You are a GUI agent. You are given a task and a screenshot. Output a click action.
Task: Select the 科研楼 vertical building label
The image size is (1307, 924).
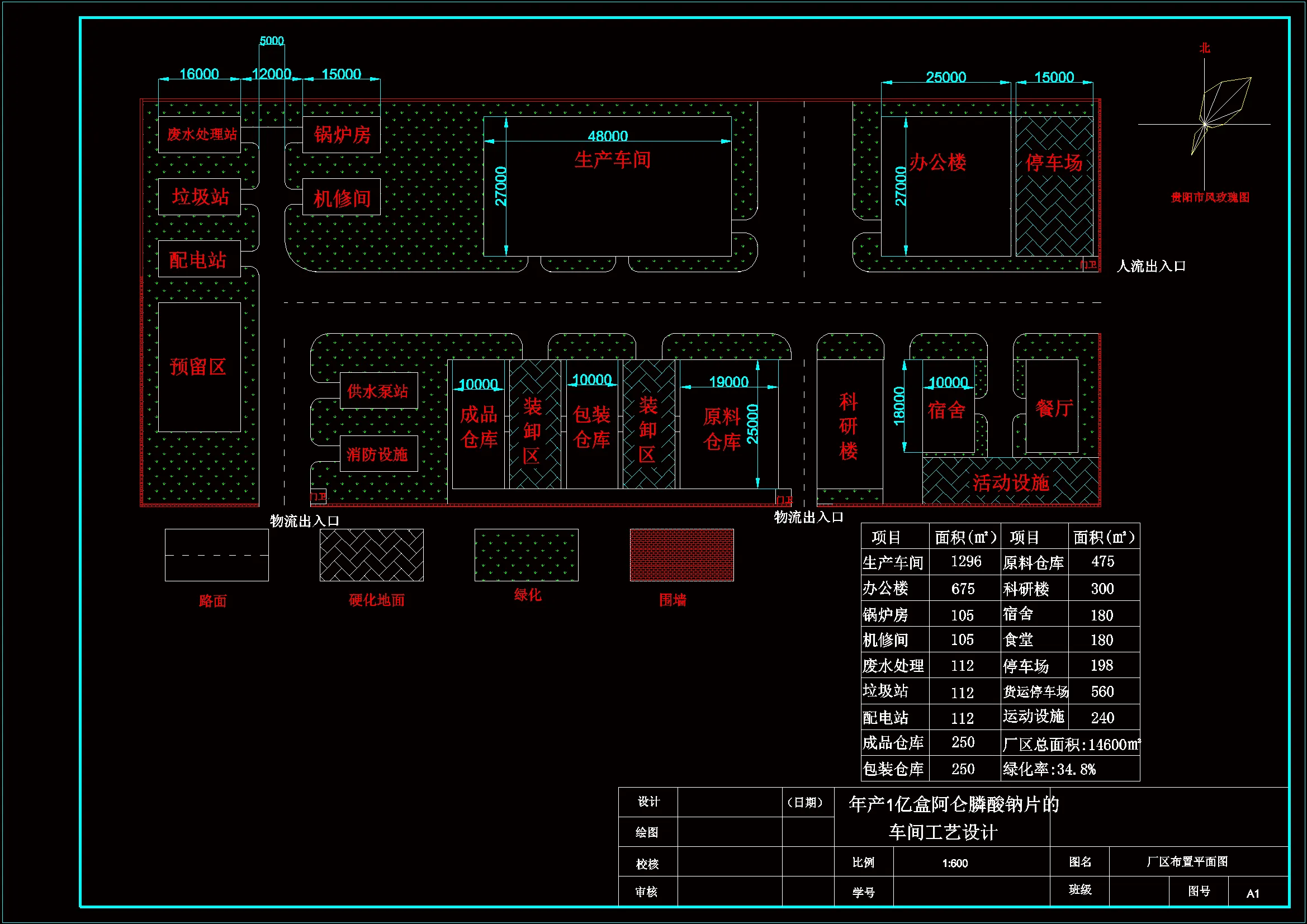(848, 426)
